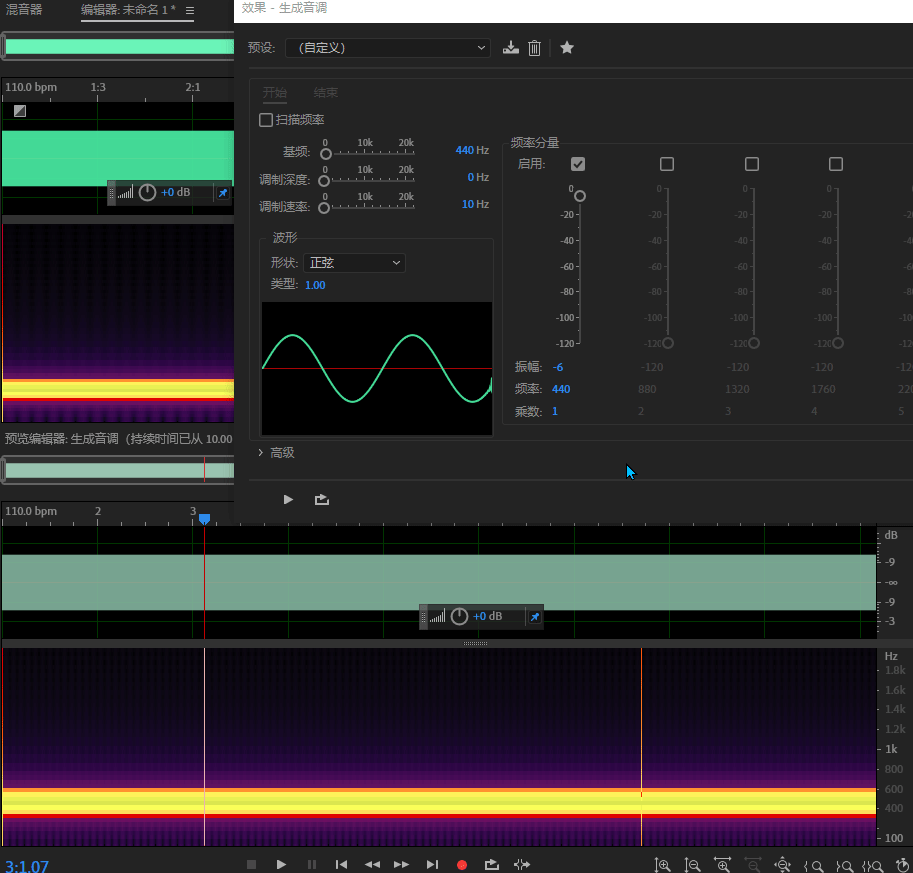Save the current settings as a preset
Viewport: 913px width, 873px height.
pos(511,48)
